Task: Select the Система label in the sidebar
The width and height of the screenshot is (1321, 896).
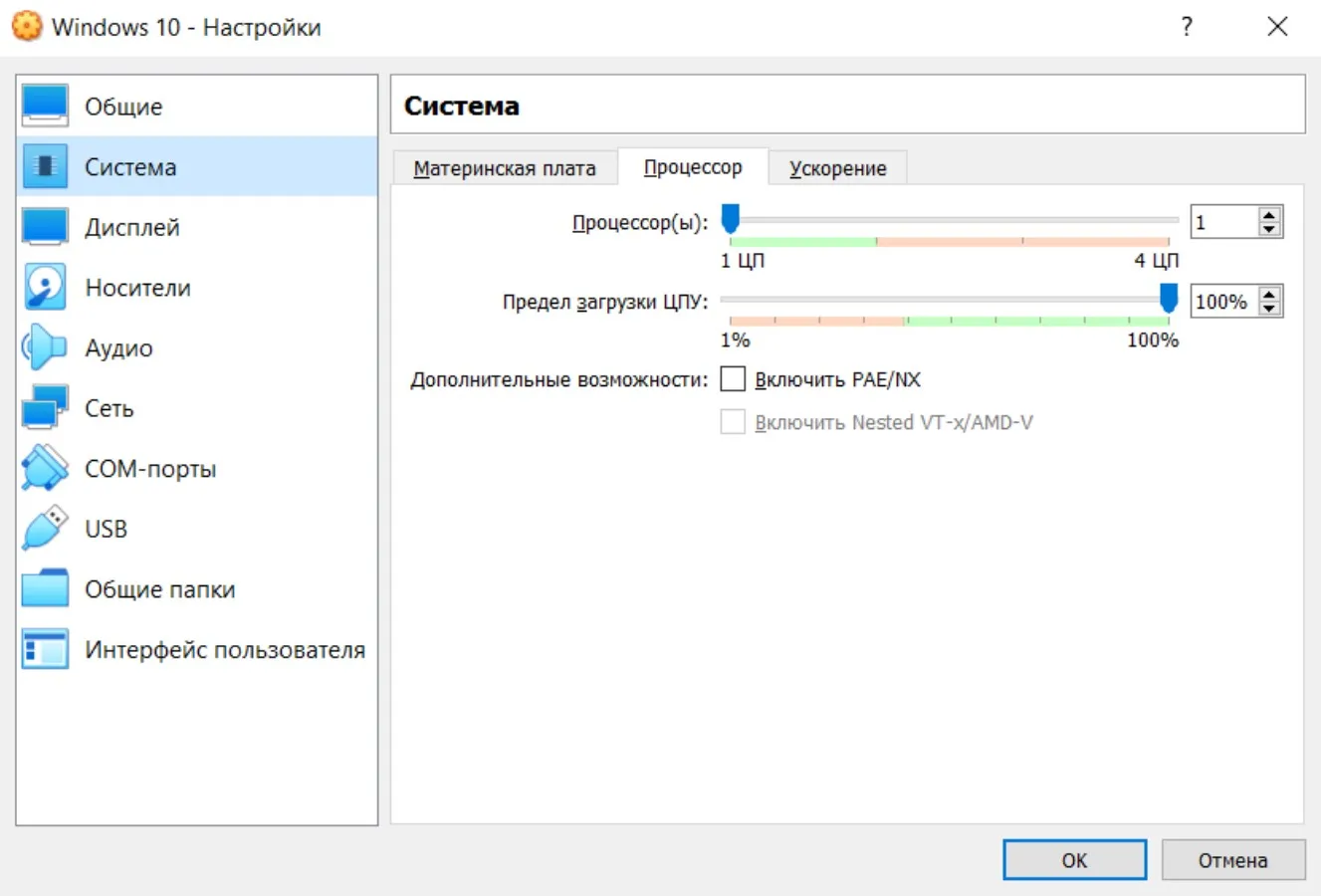Action: (130, 167)
